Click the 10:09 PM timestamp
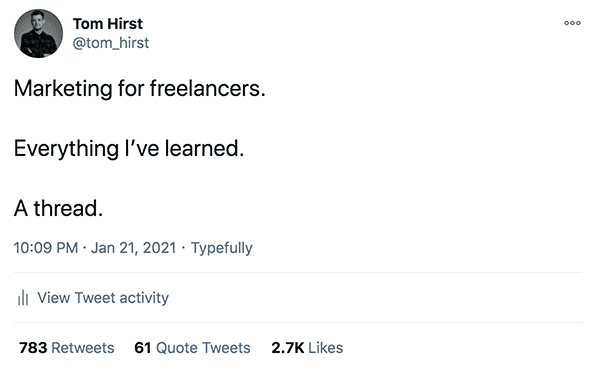Screen dimensions: 596x371 click(x=46, y=248)
